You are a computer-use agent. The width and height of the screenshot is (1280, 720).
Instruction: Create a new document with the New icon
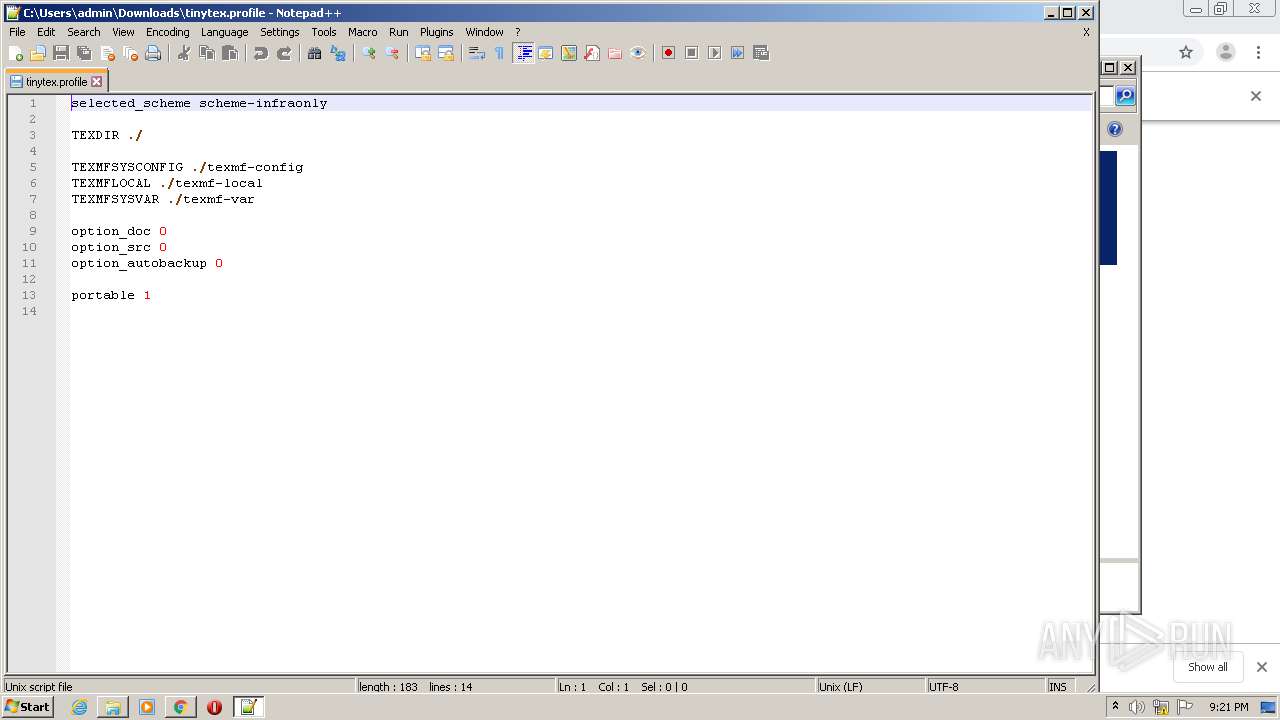click(x=15, y=53)
